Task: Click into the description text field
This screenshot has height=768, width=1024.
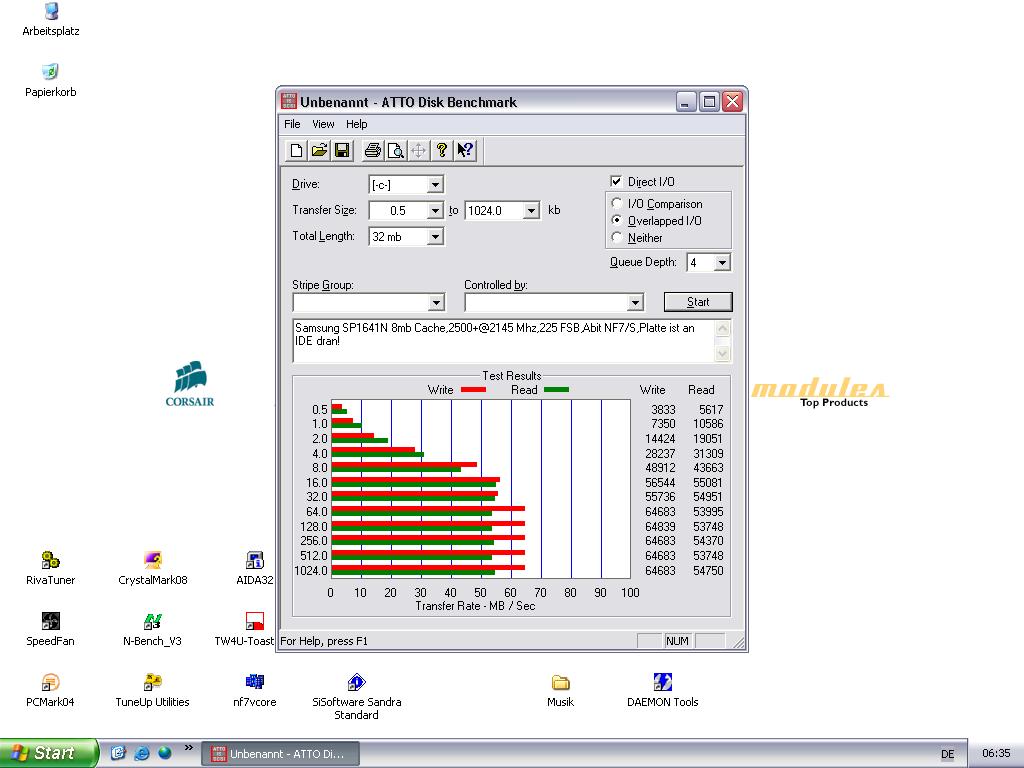Action: click(x=504, y=341)
